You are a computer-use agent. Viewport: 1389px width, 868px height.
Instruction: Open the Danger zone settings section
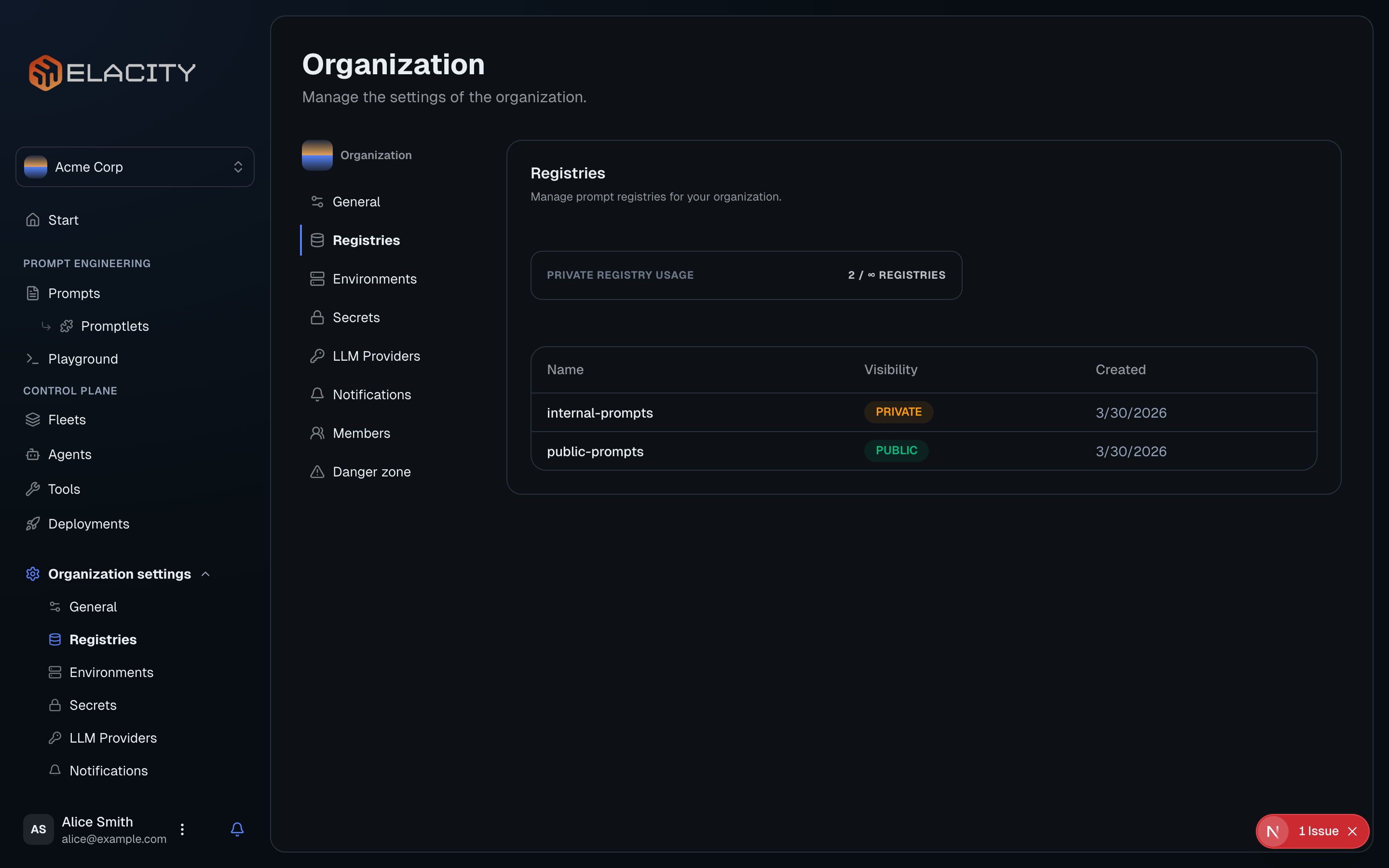click(x=372, y=471)
